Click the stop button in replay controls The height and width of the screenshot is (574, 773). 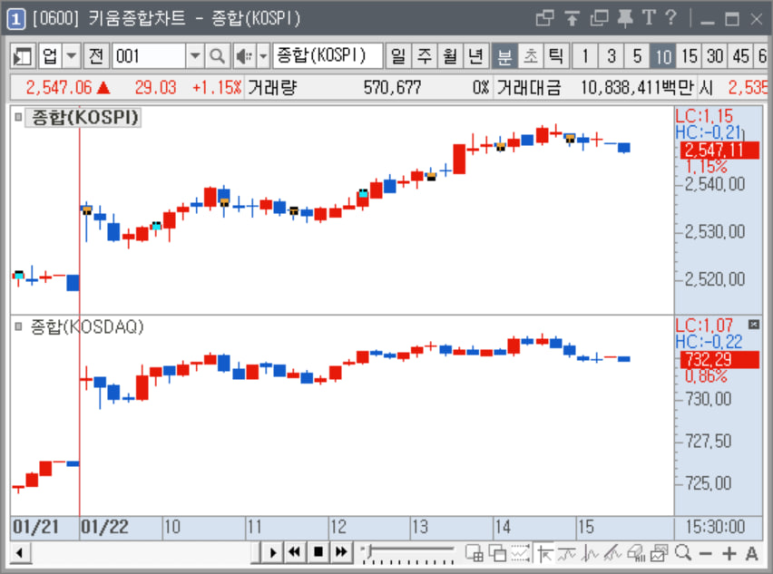point(318,552)
